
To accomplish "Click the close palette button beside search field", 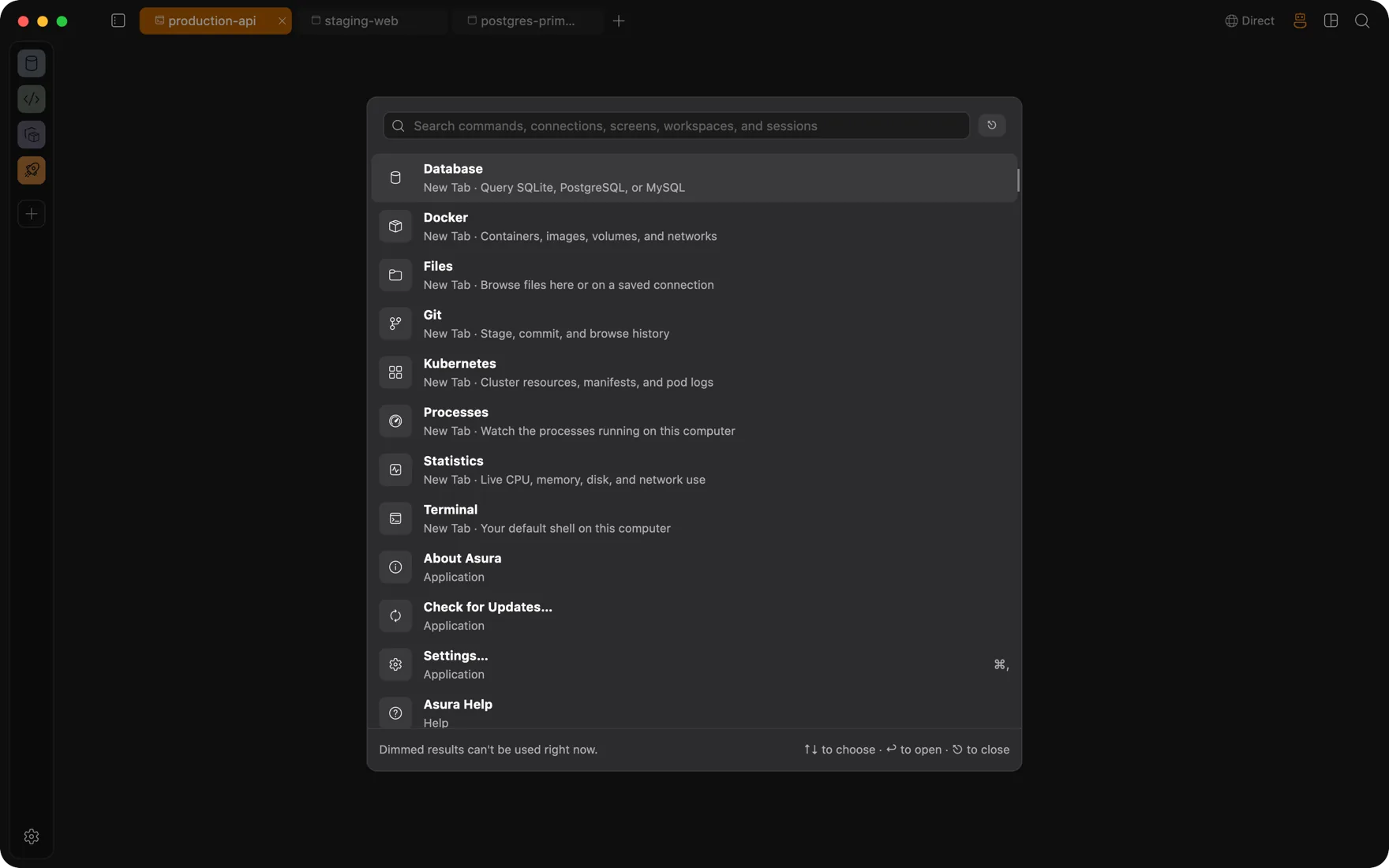I will (x=992, y=125).
